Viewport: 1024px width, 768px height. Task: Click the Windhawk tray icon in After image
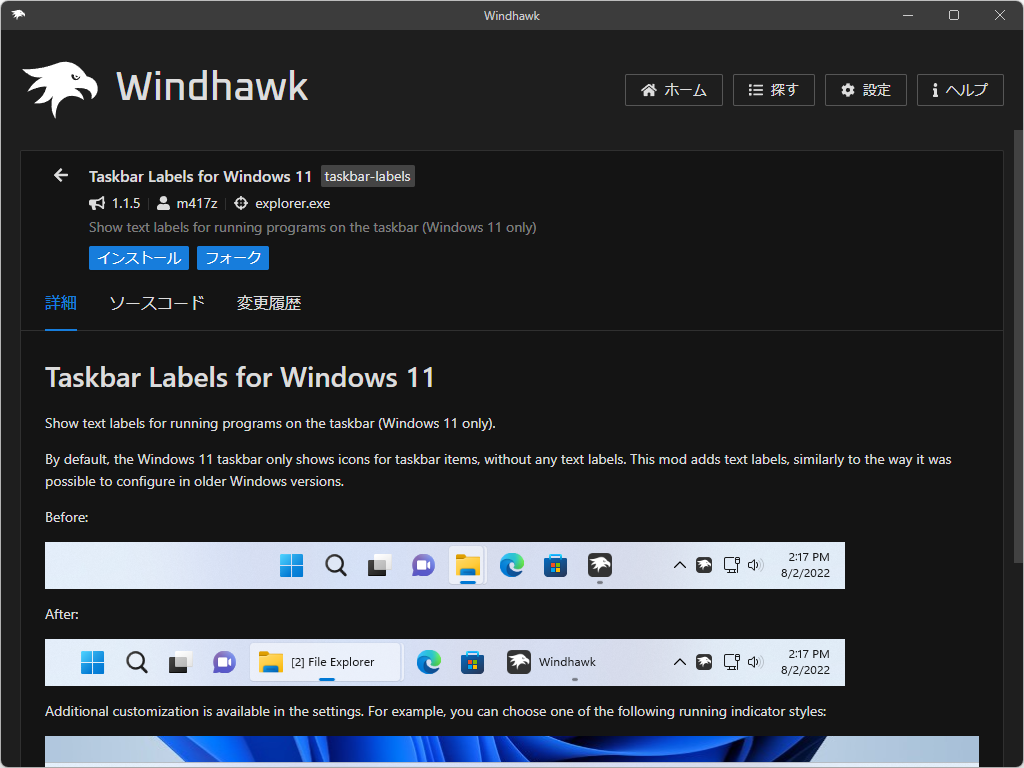pyautogui.click(x=704, y=662)
